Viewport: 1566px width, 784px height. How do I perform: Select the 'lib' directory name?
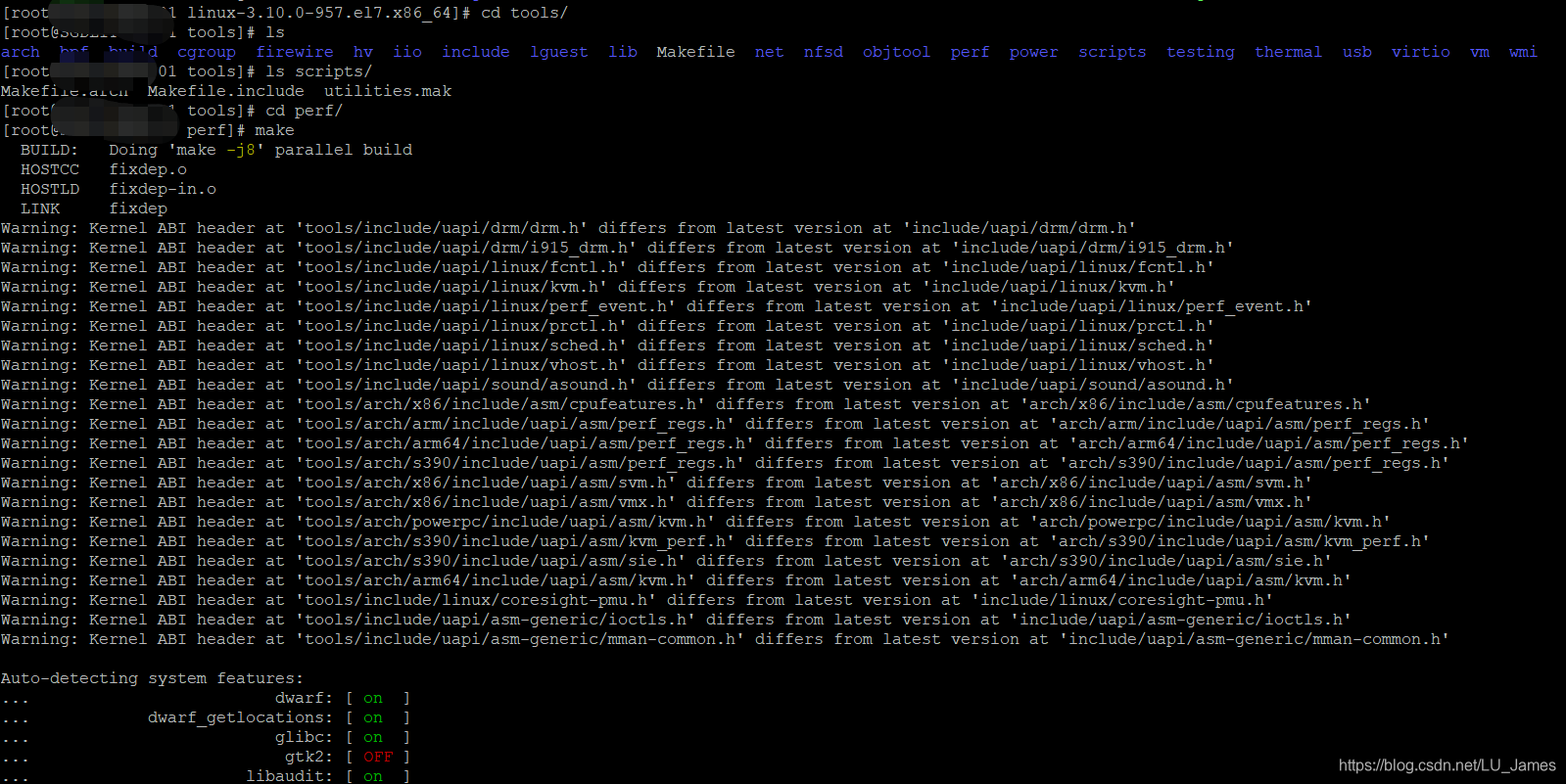623,52
